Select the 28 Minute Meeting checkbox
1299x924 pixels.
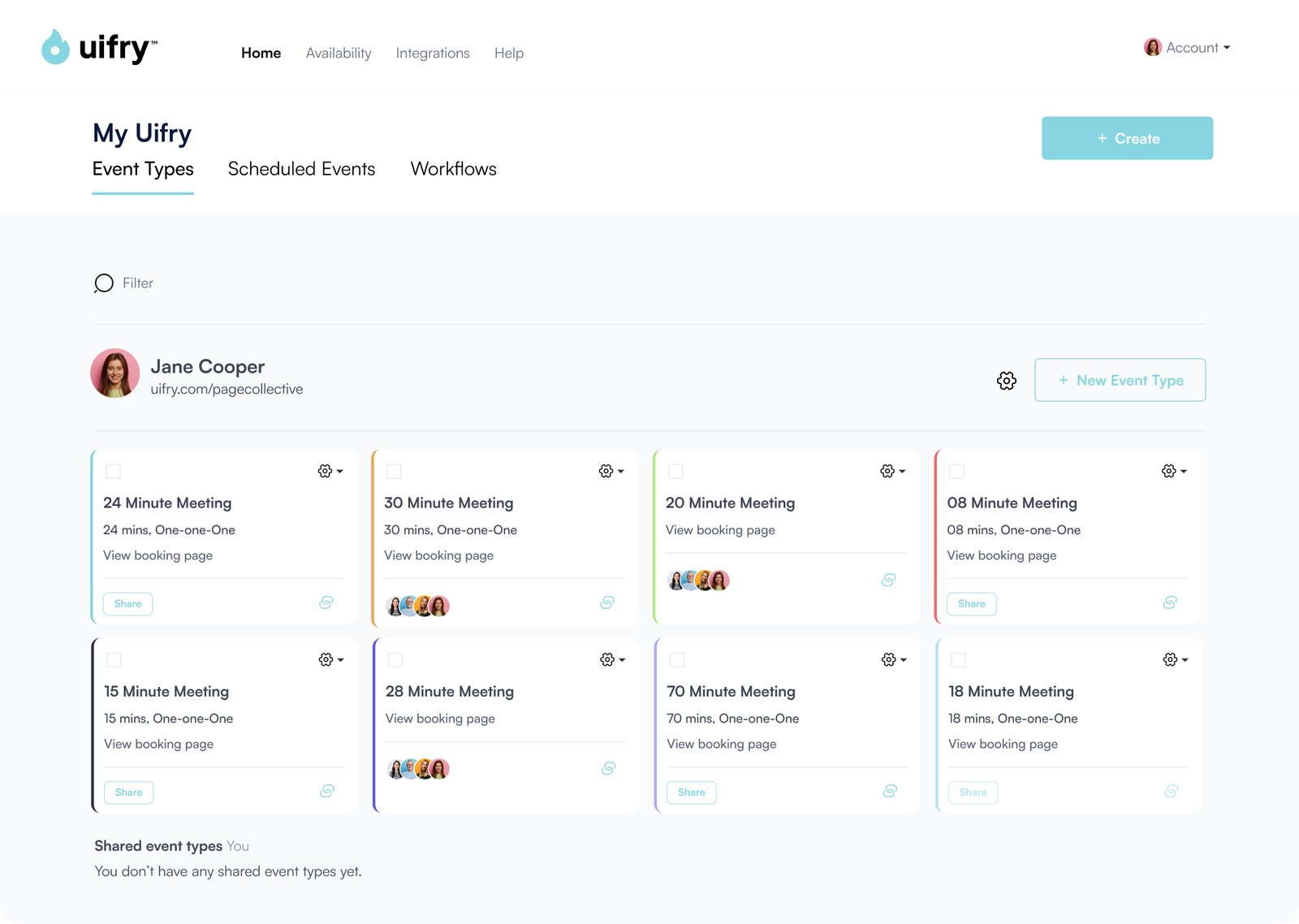[396, 660]
